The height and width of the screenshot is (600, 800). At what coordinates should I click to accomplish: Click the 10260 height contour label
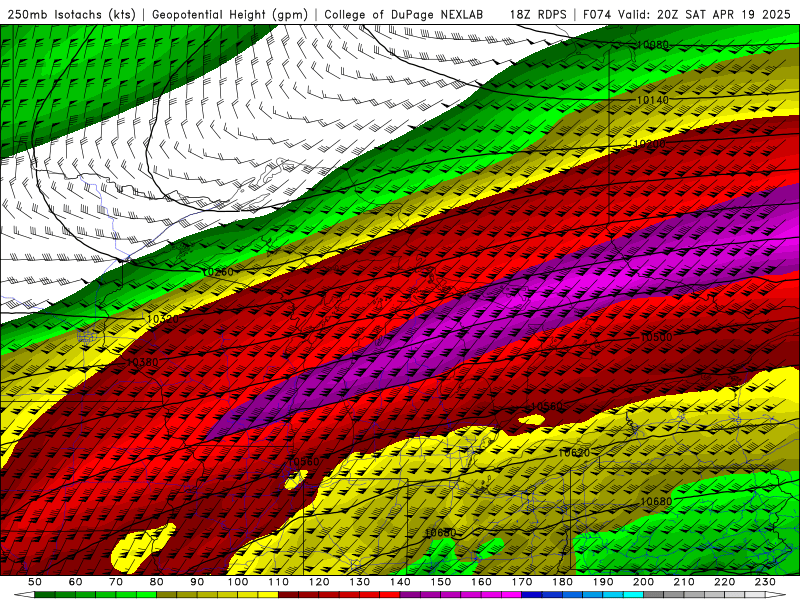pos(218,272)
